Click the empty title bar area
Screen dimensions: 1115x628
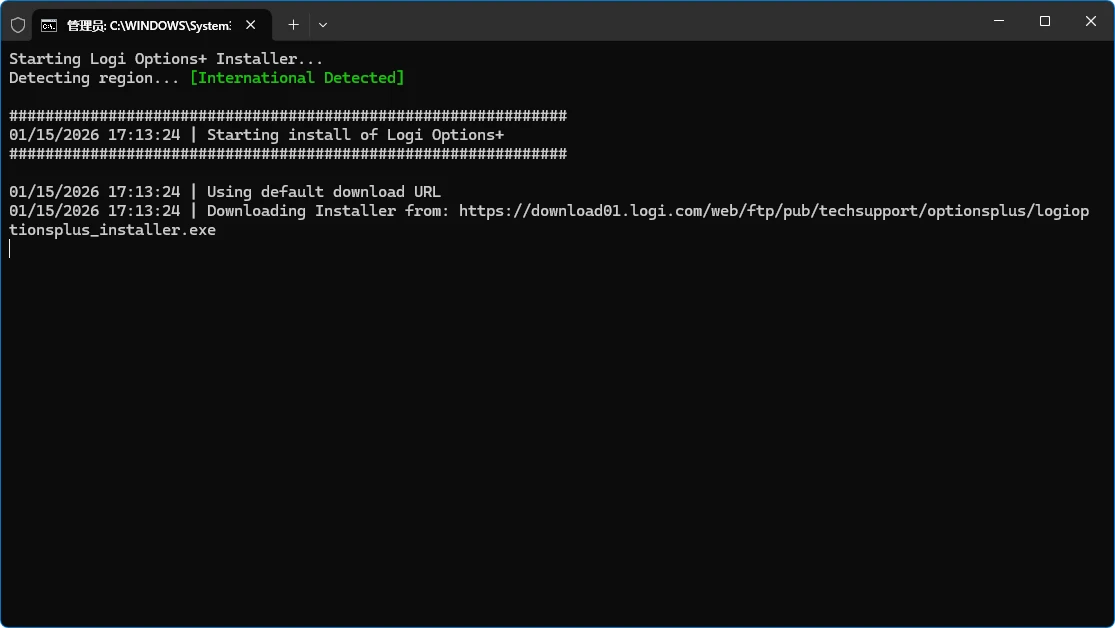pyautogui.click(x=650, y=21)
